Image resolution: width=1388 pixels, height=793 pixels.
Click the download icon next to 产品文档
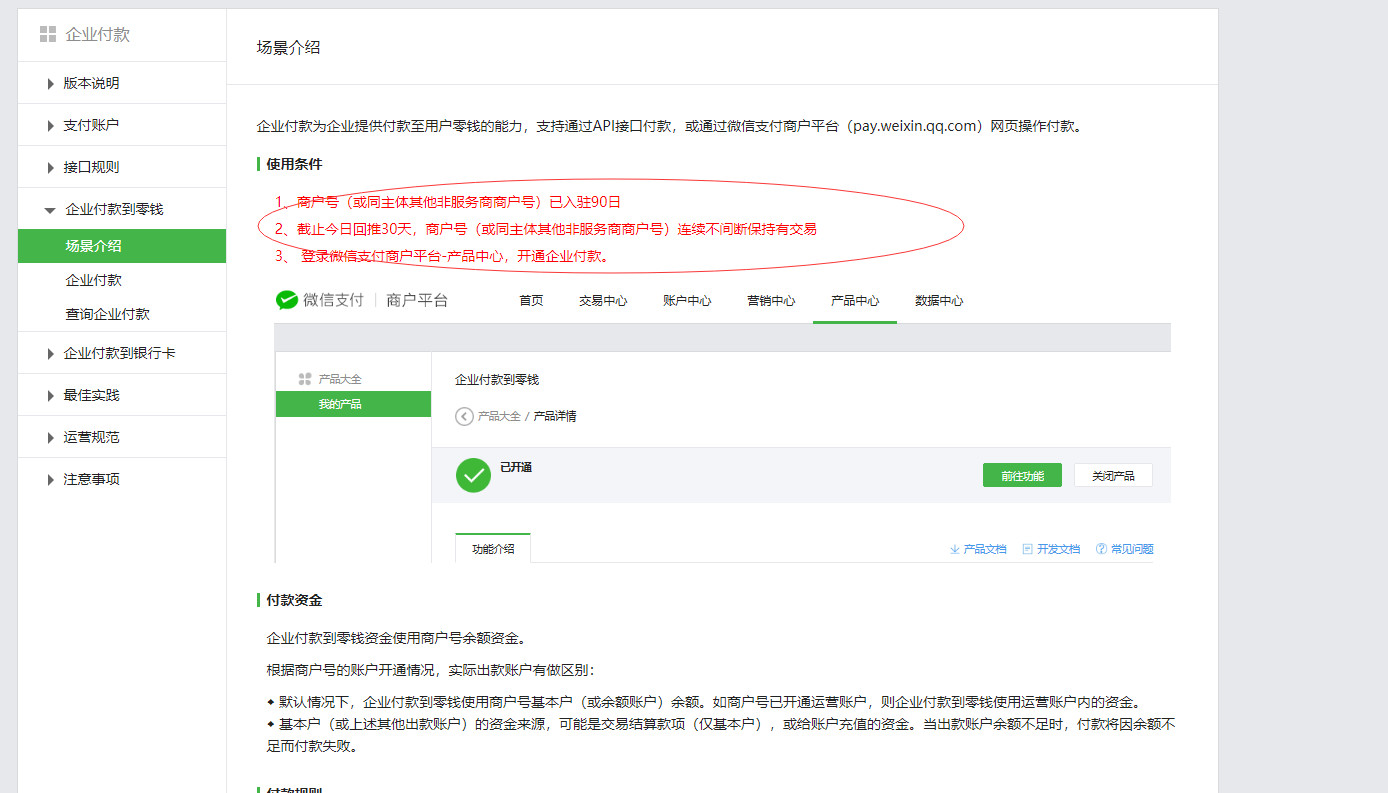955,549
